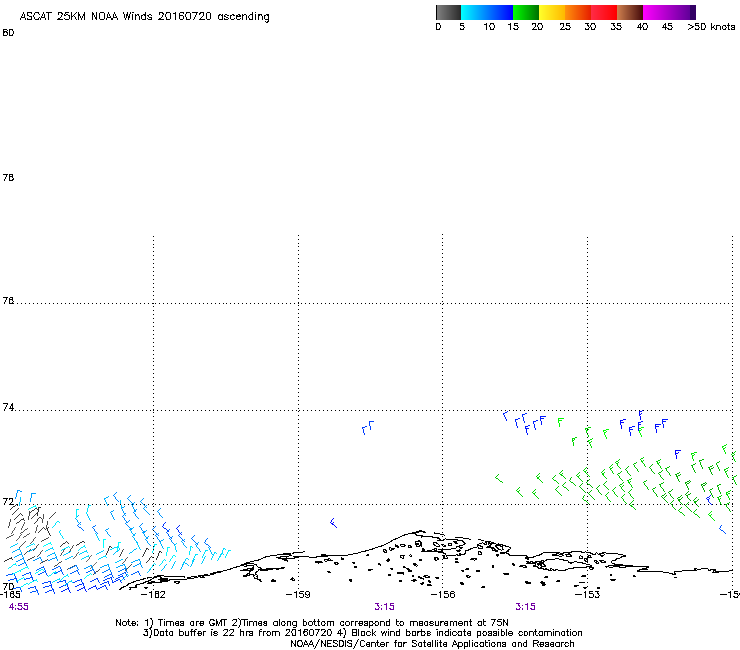Click the '-159' longitude axis label
Image resolution: width=740 pixels, height=650 pixels.
(x=298, y=594)
